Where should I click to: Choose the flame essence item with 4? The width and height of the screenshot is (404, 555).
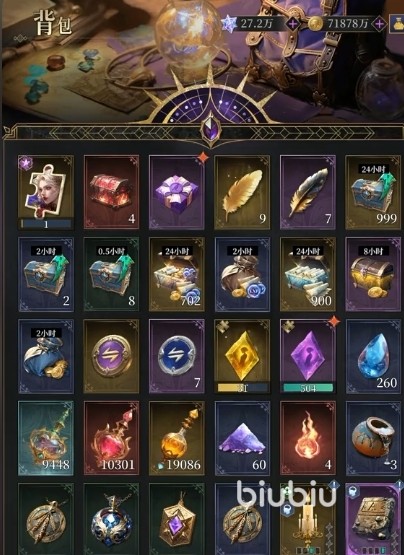(308, 438)
